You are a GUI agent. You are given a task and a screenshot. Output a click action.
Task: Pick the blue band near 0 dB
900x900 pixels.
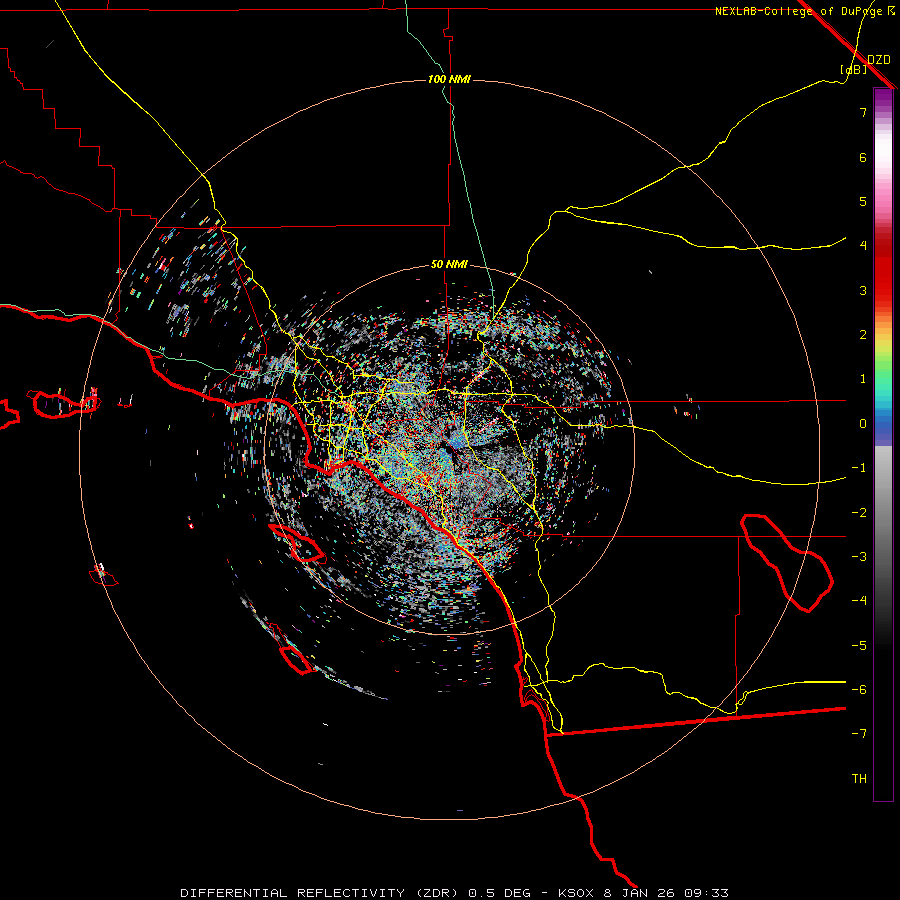pyautogui.click(x=883, y=428)
